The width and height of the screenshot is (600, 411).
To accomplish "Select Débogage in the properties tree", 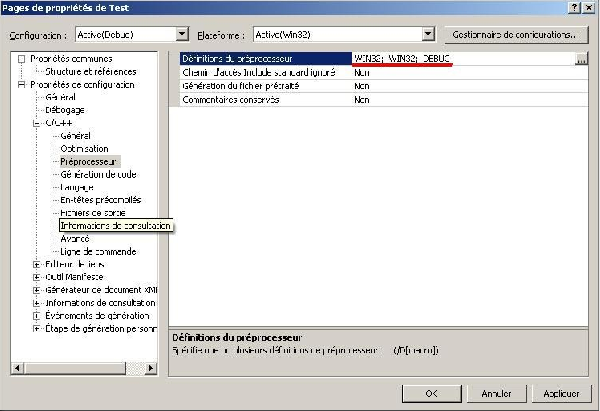I will point(65,109).
